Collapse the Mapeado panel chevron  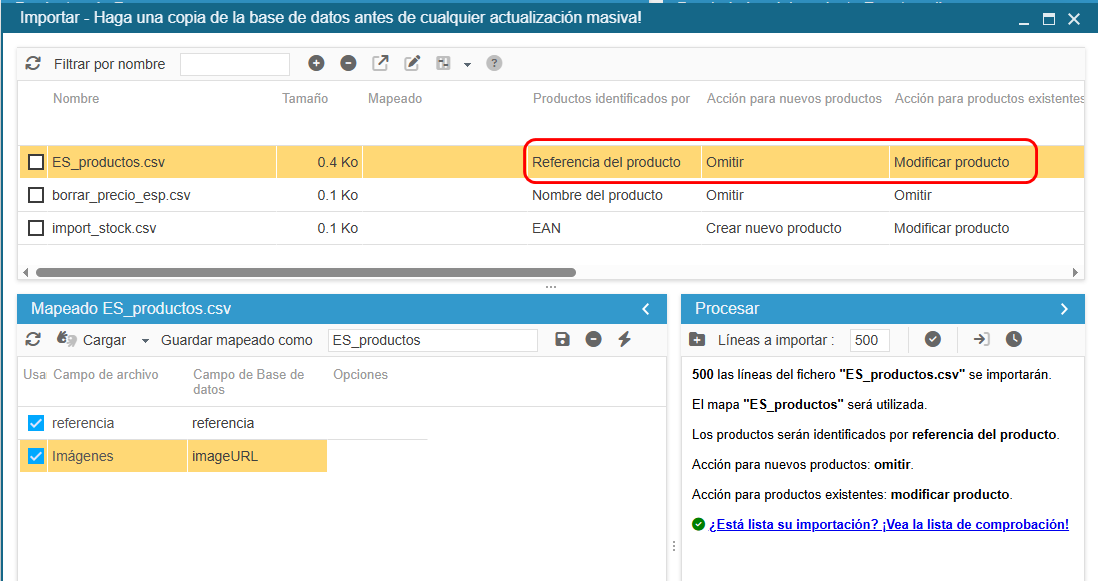[x=646, y=309]
